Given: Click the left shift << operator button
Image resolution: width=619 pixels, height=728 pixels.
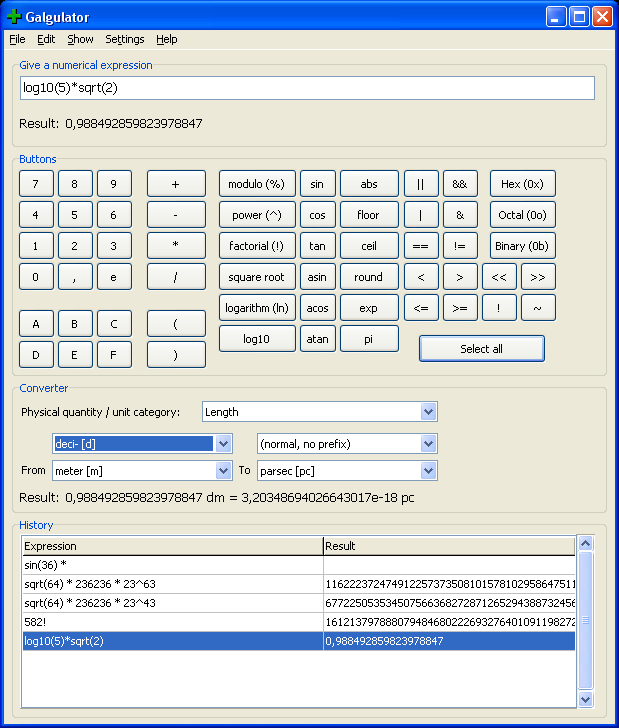Looking at the screenshot, I should (x=498, y=277).
